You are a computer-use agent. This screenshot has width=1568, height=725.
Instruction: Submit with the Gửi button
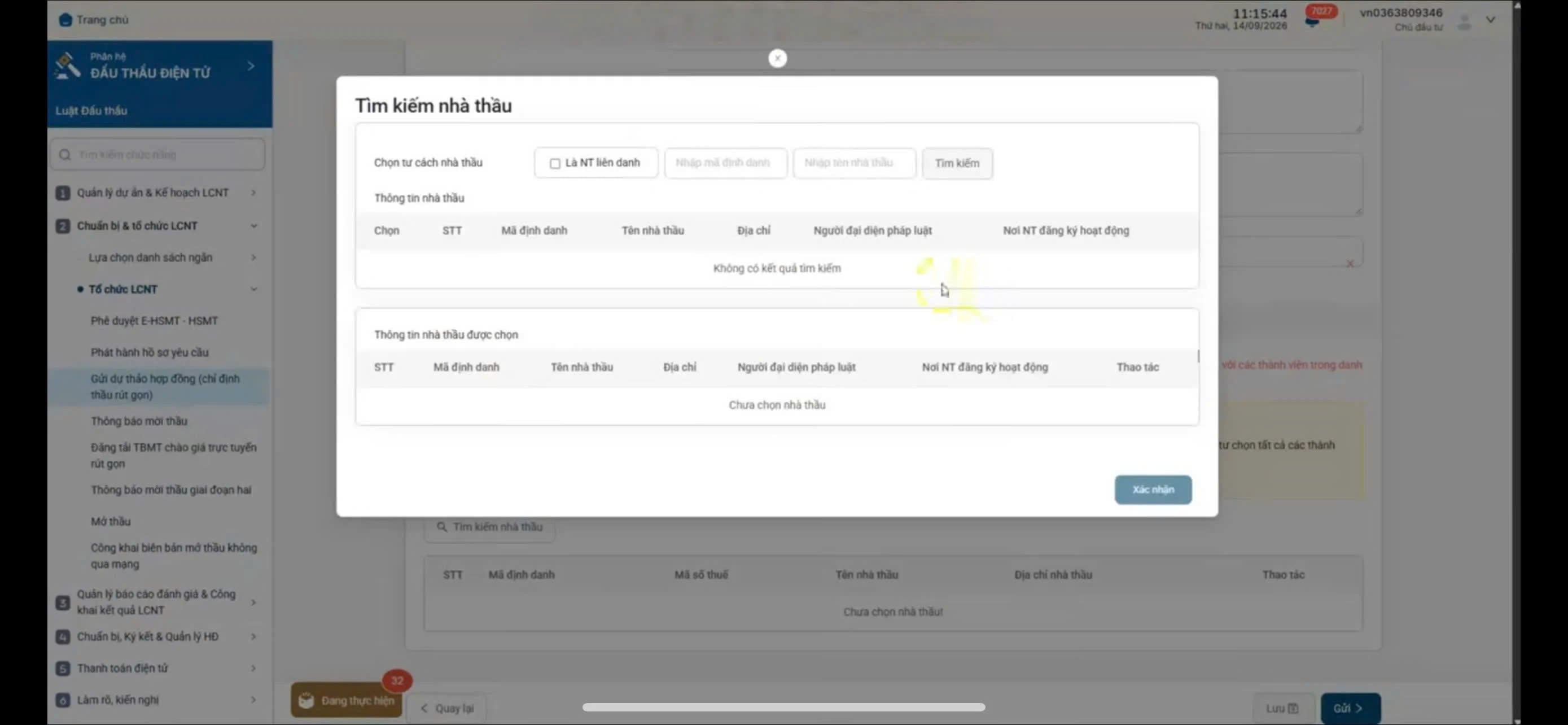(1350, 709)
